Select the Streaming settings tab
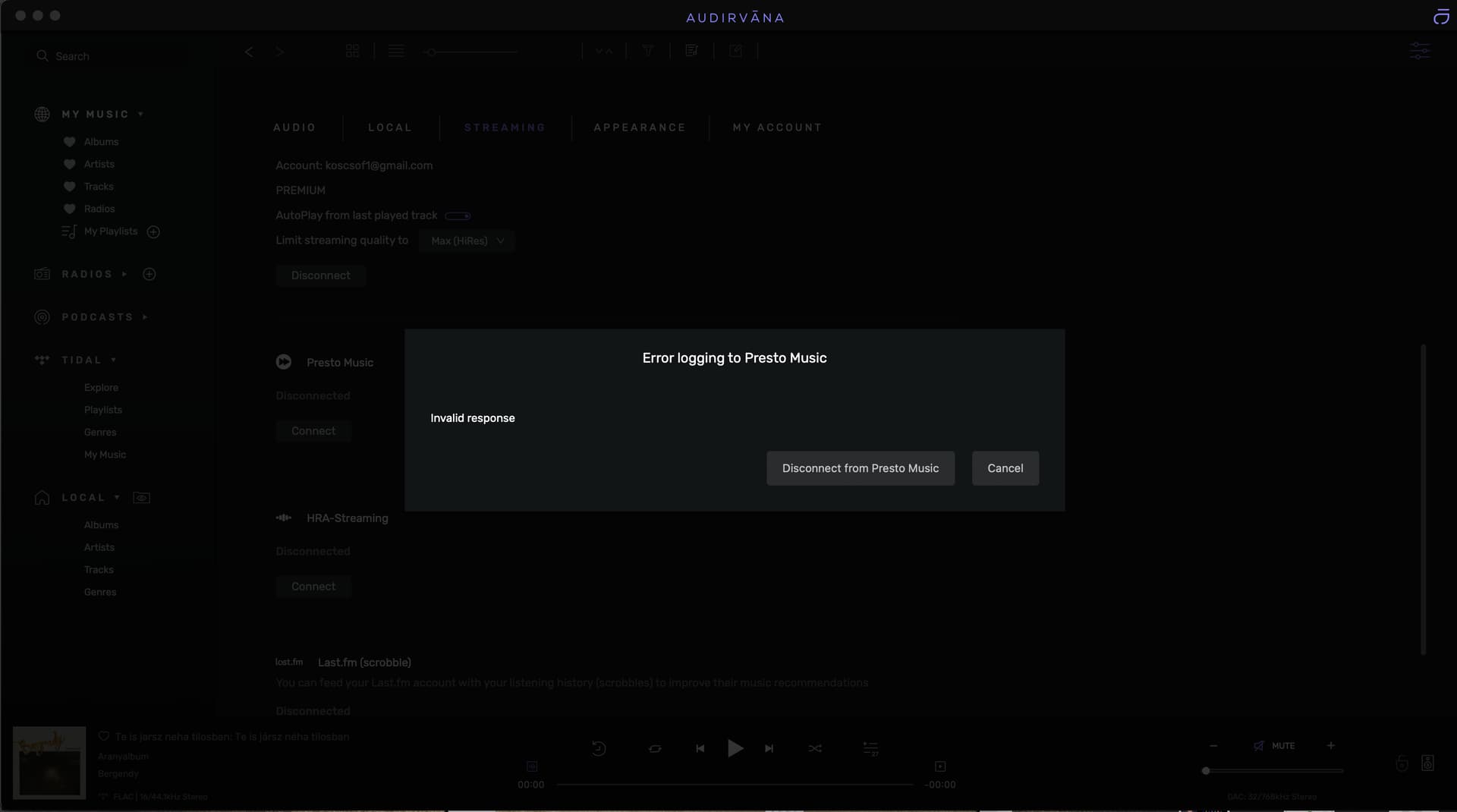The width and height of the screenshot is (1457, 812). click(x=505, y=127)
